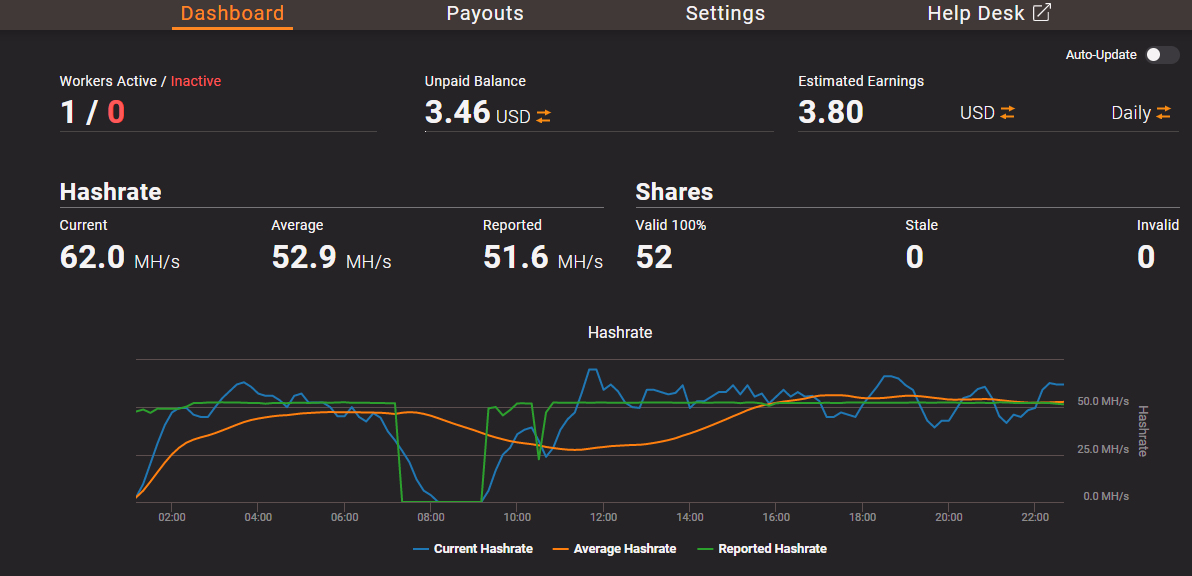Swap Unpaid Balance currency icon
The image size is (1192, 576).
[x=543, y=116]
